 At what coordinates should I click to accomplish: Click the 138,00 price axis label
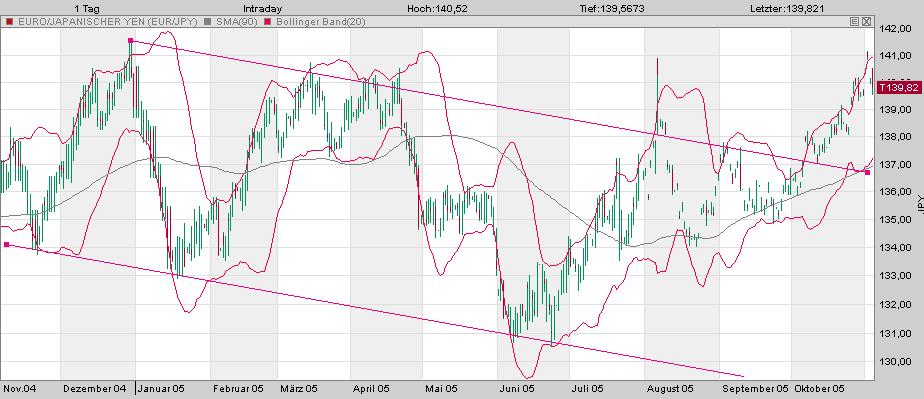[895, 137]
